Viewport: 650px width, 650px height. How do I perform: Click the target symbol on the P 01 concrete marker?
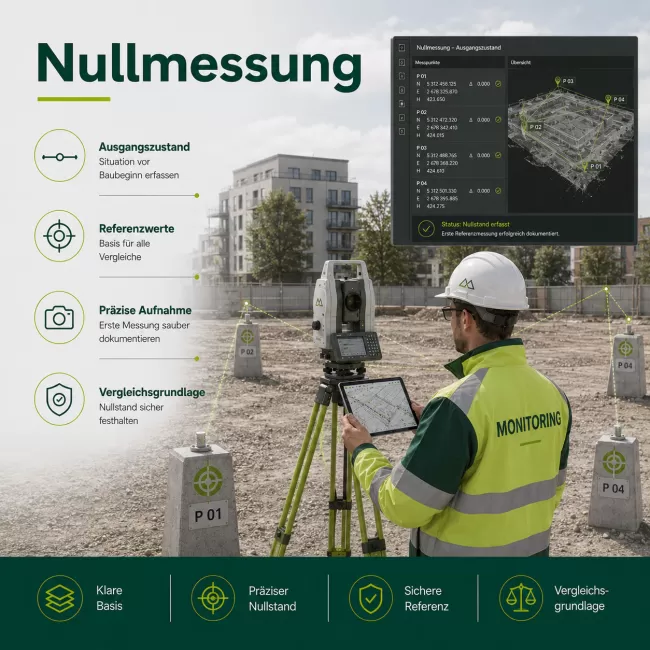[x=208, y=481]
